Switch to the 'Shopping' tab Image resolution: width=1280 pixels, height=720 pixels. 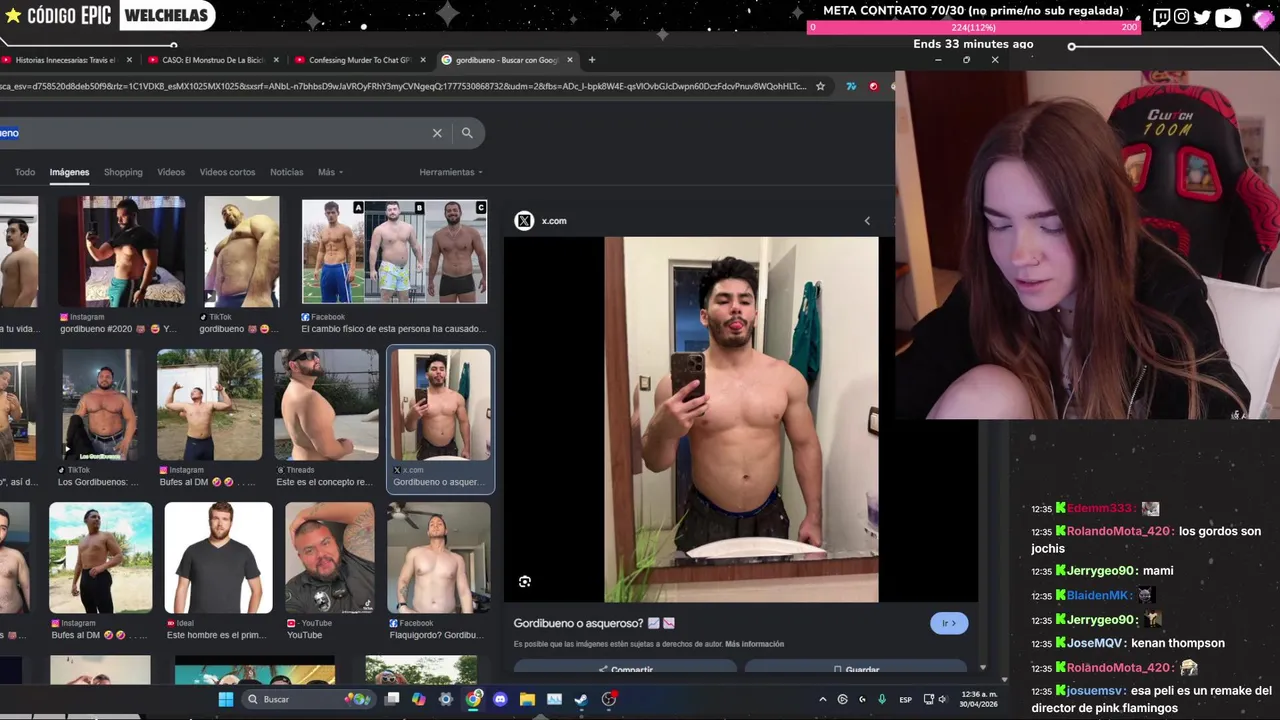tap(123, 172)
